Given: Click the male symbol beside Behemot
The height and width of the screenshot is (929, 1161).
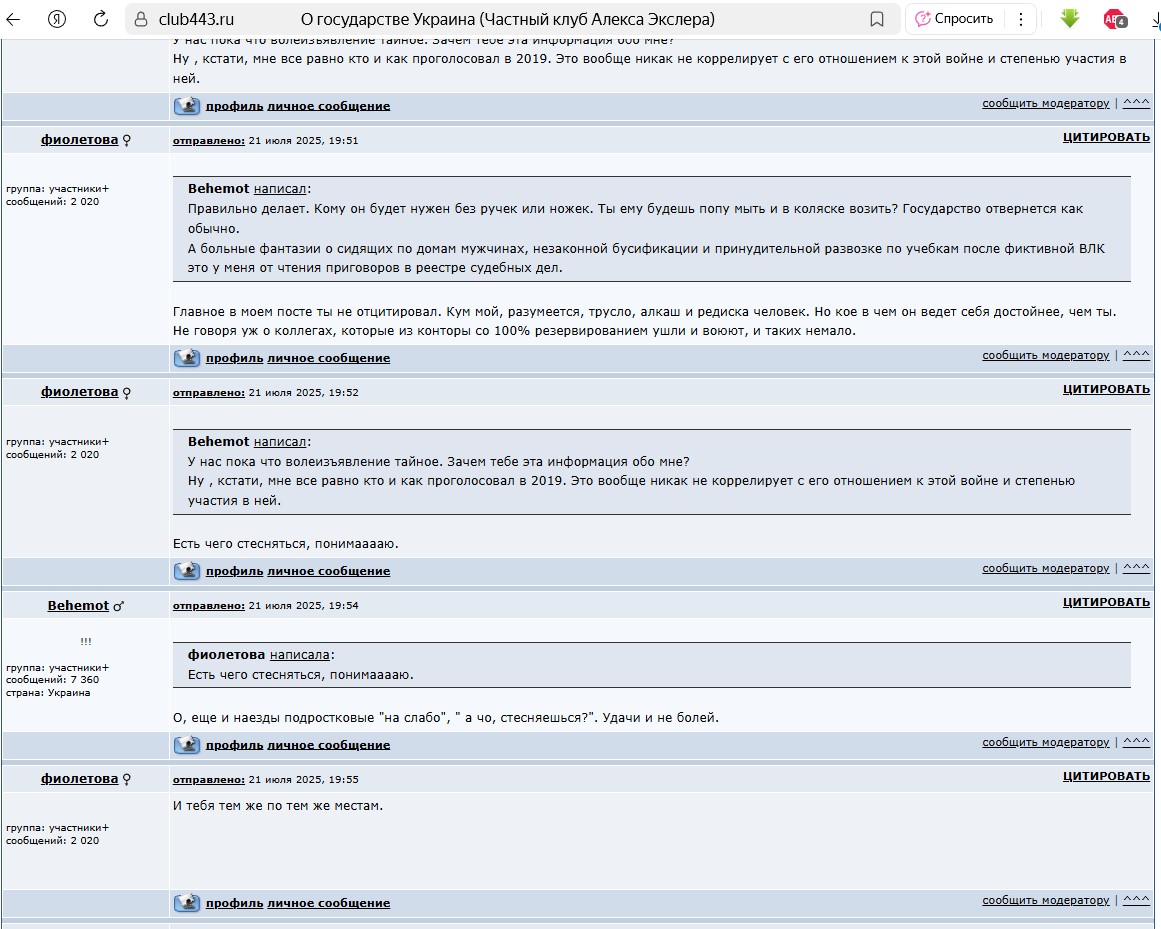Looking at the screenshot, I should [118, 606].
